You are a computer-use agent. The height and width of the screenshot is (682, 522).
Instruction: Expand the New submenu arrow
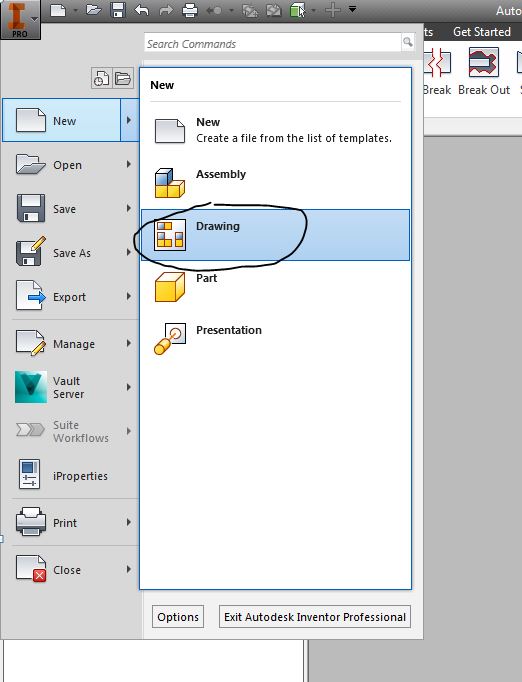point(129,120)
